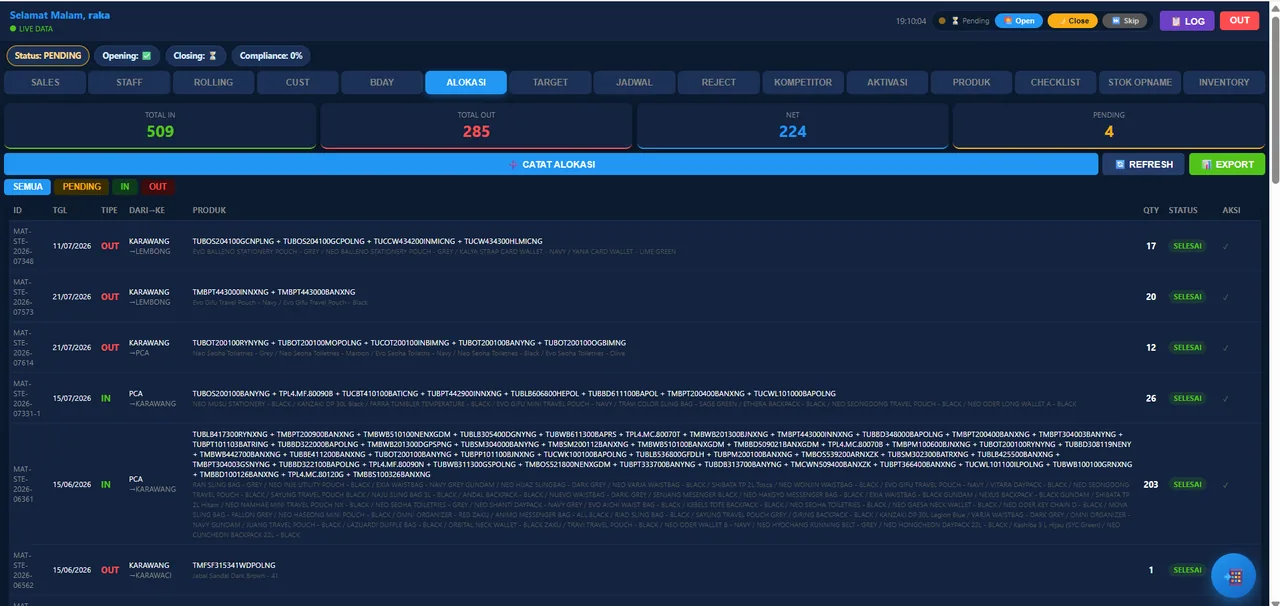This screenshot has height=606, width=1280.
Task: Click the checkmark action icon for row MAT-STE-2026-06361
Action: [x=1226, y=485]
